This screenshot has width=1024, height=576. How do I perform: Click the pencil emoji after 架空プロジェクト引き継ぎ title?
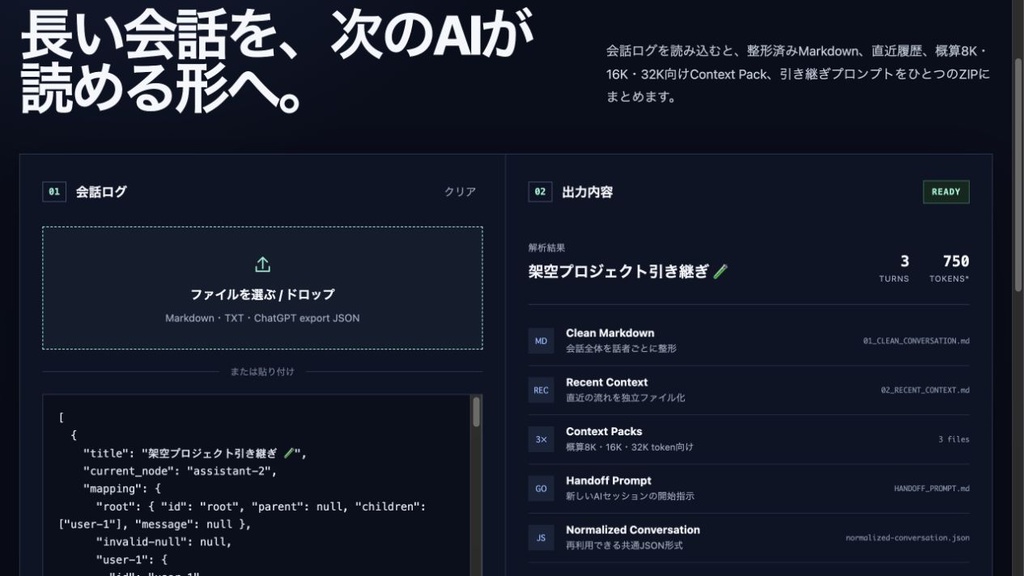[x=720, y=272]
